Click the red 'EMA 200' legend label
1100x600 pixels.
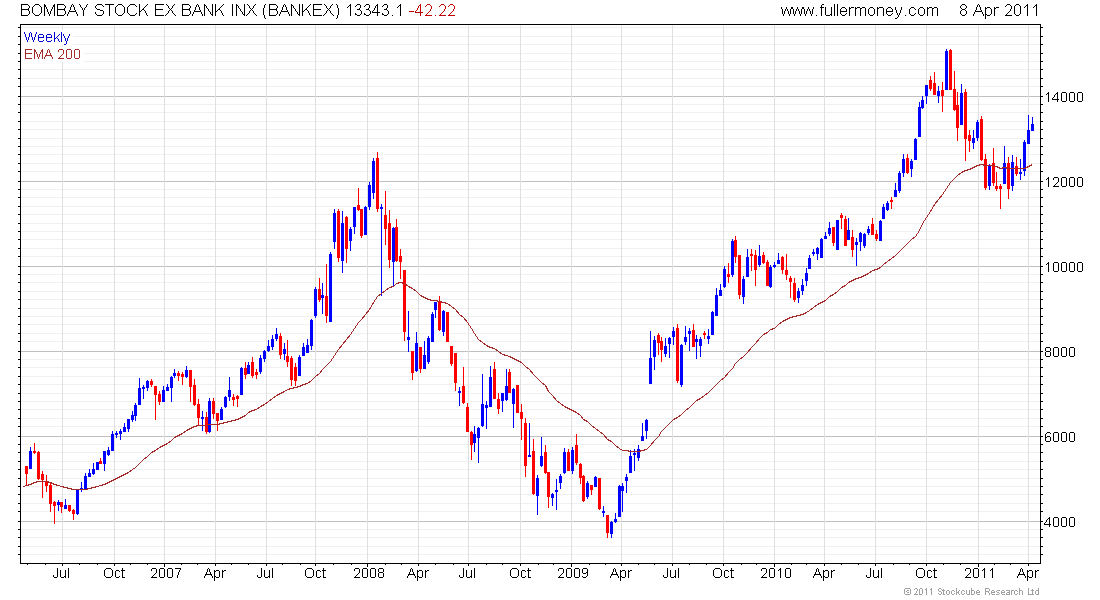tap(53, 54)
